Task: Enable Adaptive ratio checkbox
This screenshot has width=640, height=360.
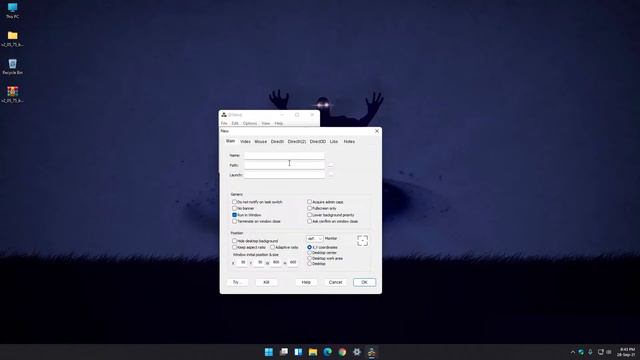Action: pos(272,247)
